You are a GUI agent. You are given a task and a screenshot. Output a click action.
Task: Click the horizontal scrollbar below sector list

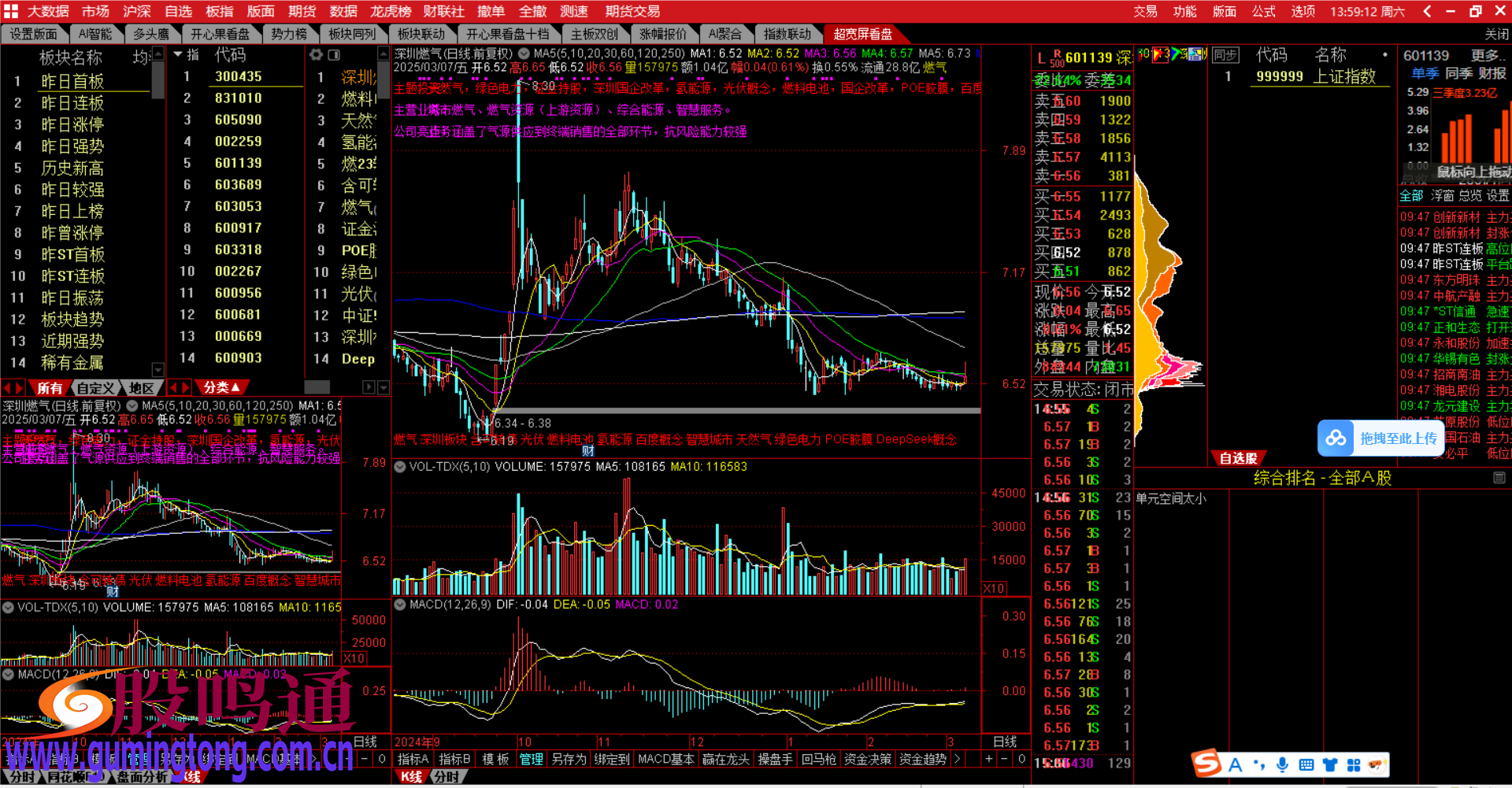pos(317,387)
